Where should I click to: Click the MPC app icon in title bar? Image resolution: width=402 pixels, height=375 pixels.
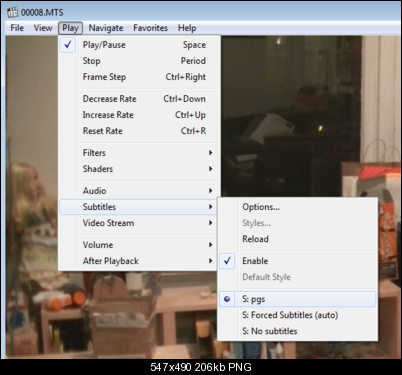tap(12, 12)
